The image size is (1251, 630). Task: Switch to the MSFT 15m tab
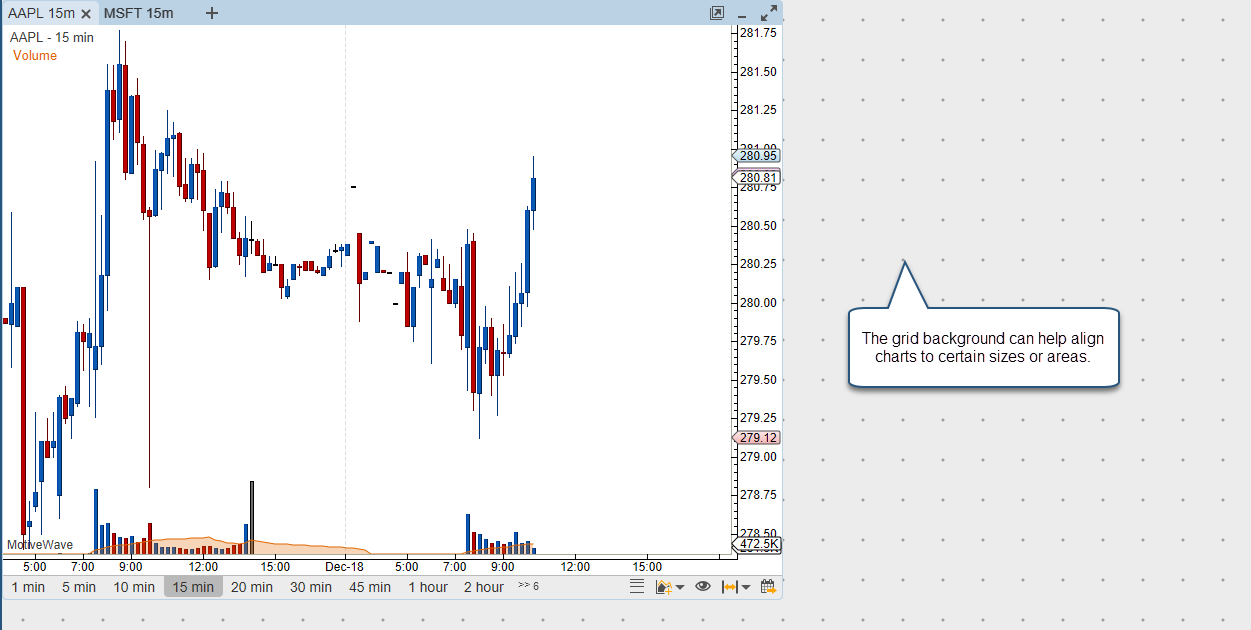pos(138,13)
